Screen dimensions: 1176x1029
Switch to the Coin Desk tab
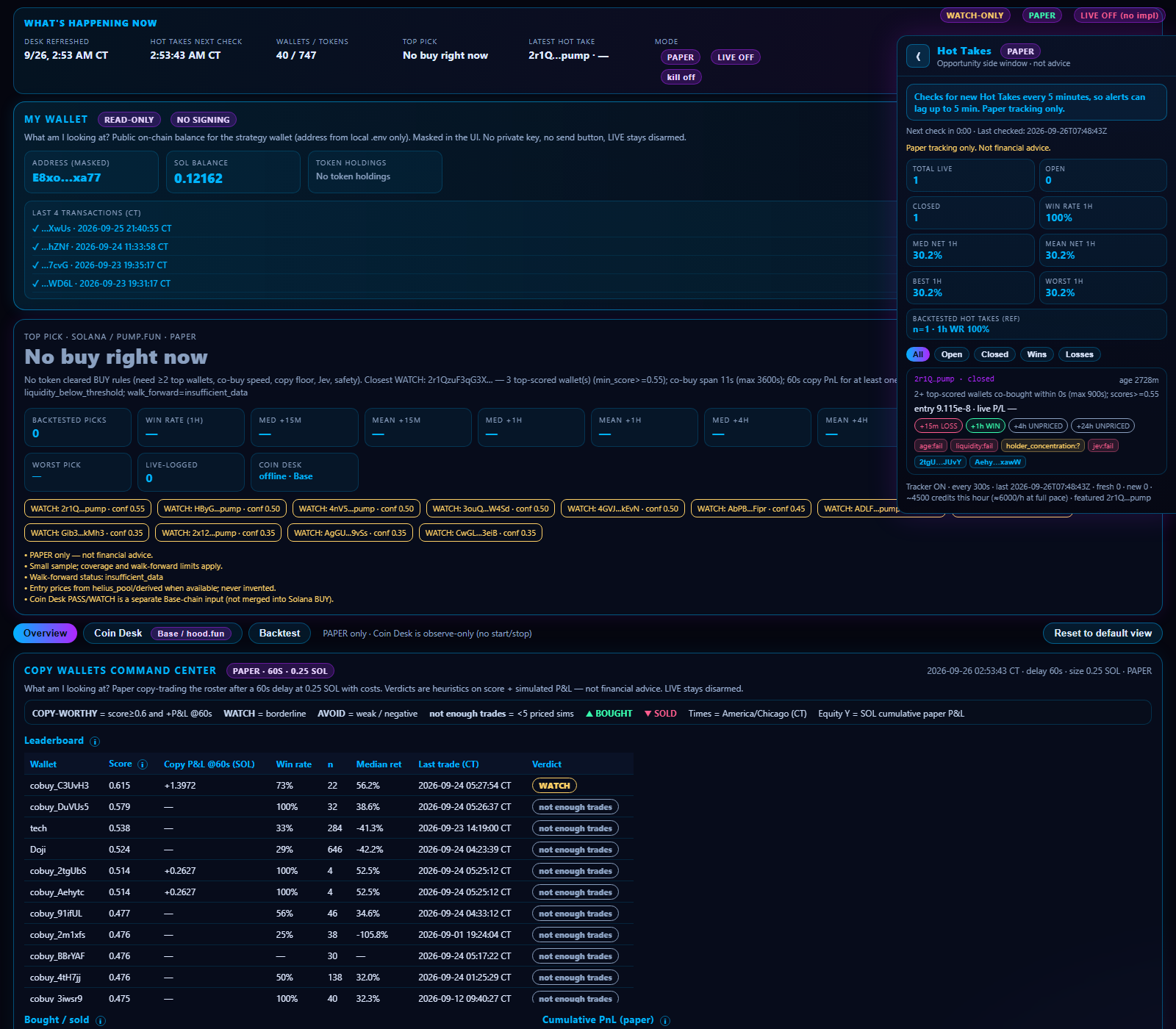click(x=162, y=634)
